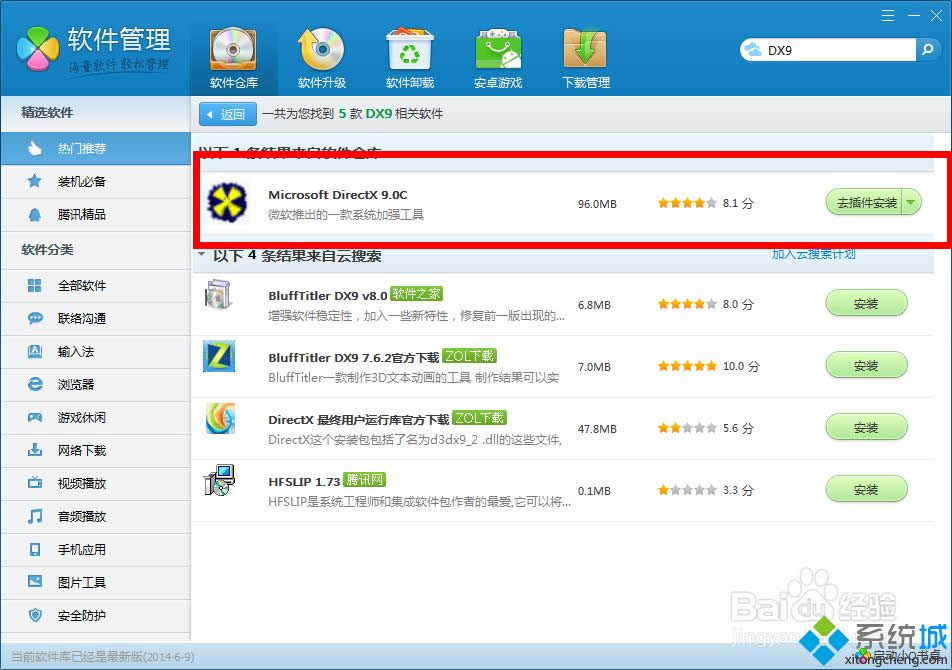Screen dimensions: 952x670
Task: Open the 视频播放 video category
Action: (x=95, y=483)
